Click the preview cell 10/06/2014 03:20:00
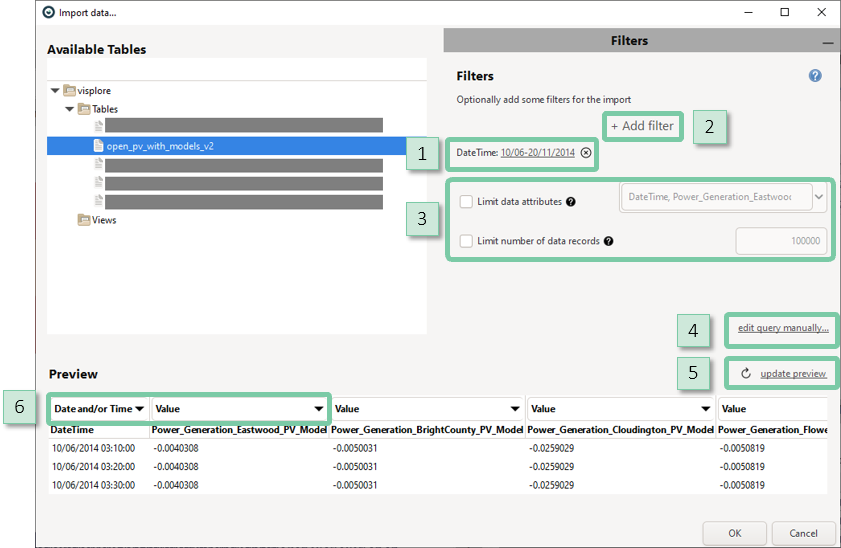The image size is (841, 548). click(x=93, y=467)
